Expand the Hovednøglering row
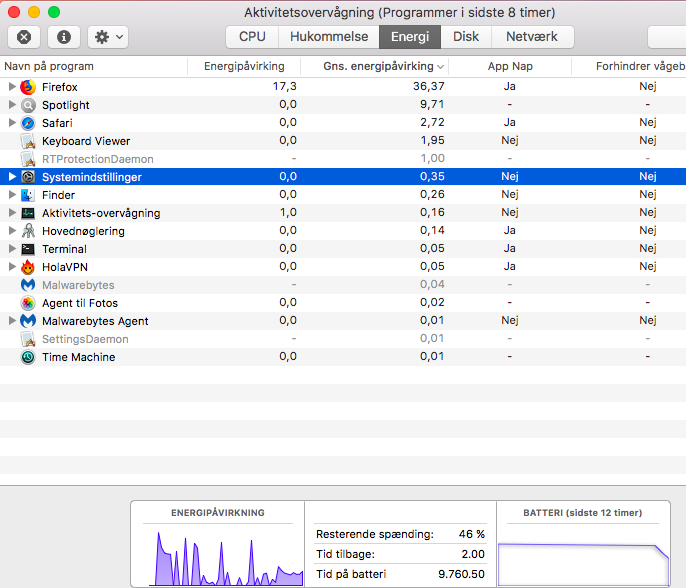This screenshot has height=588, width=686. [12, 231]
